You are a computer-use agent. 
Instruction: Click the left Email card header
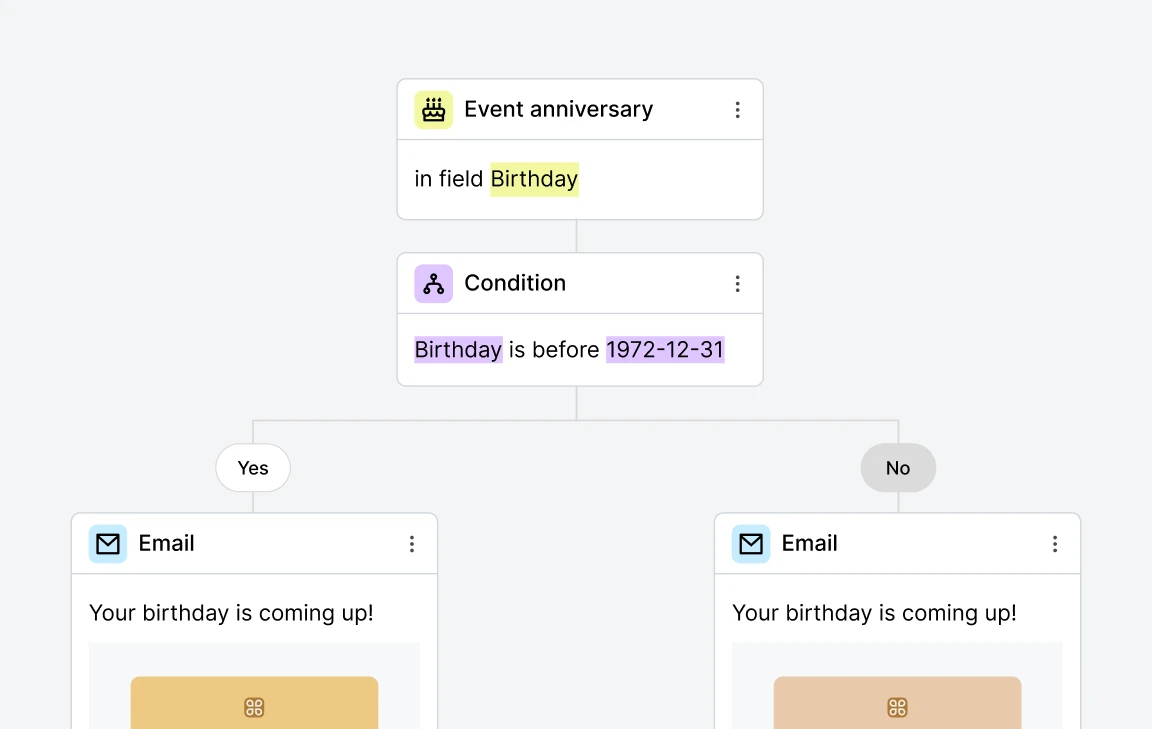tap(167, 543)
